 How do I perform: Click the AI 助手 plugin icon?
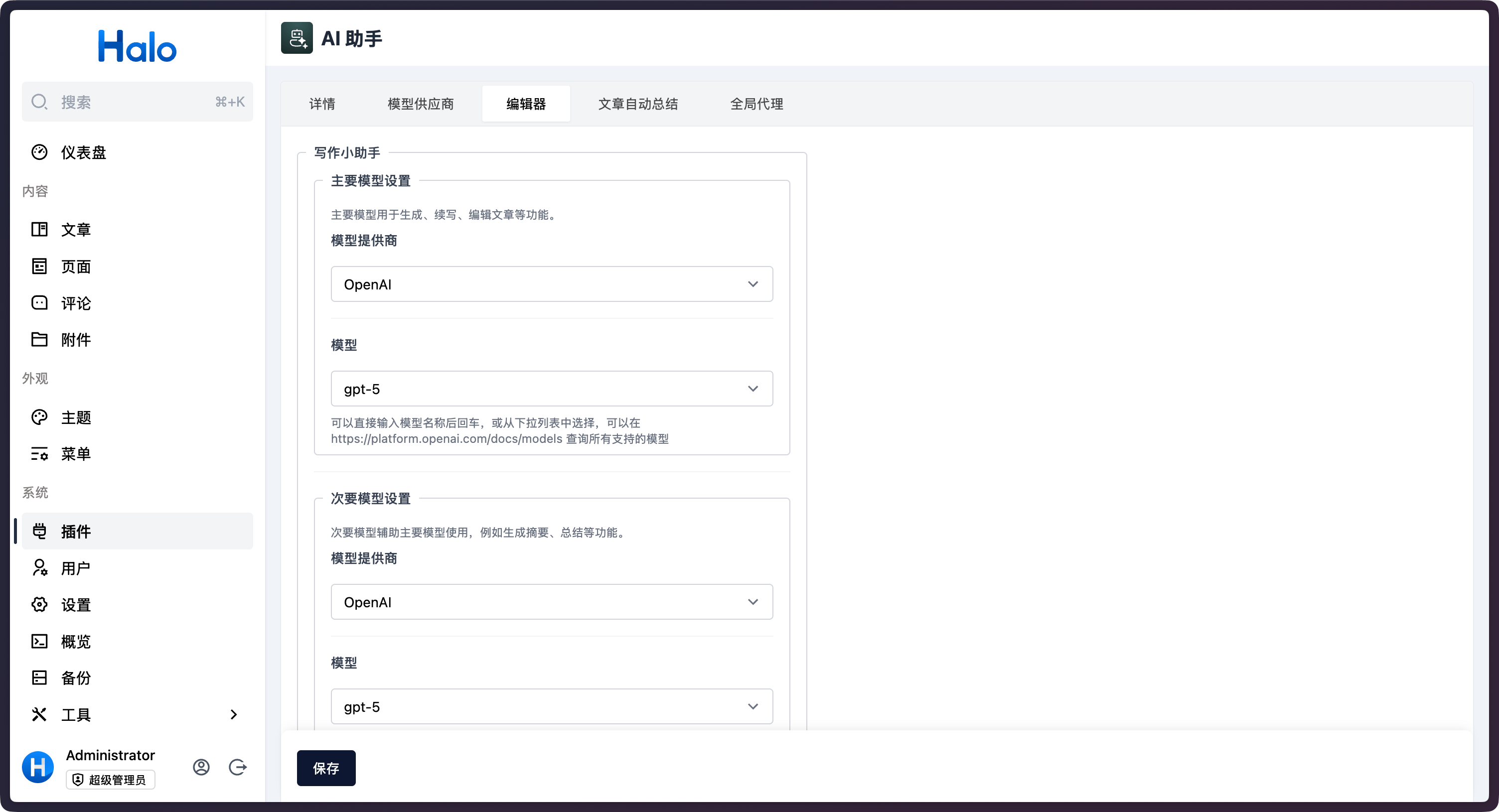[297, 38]
